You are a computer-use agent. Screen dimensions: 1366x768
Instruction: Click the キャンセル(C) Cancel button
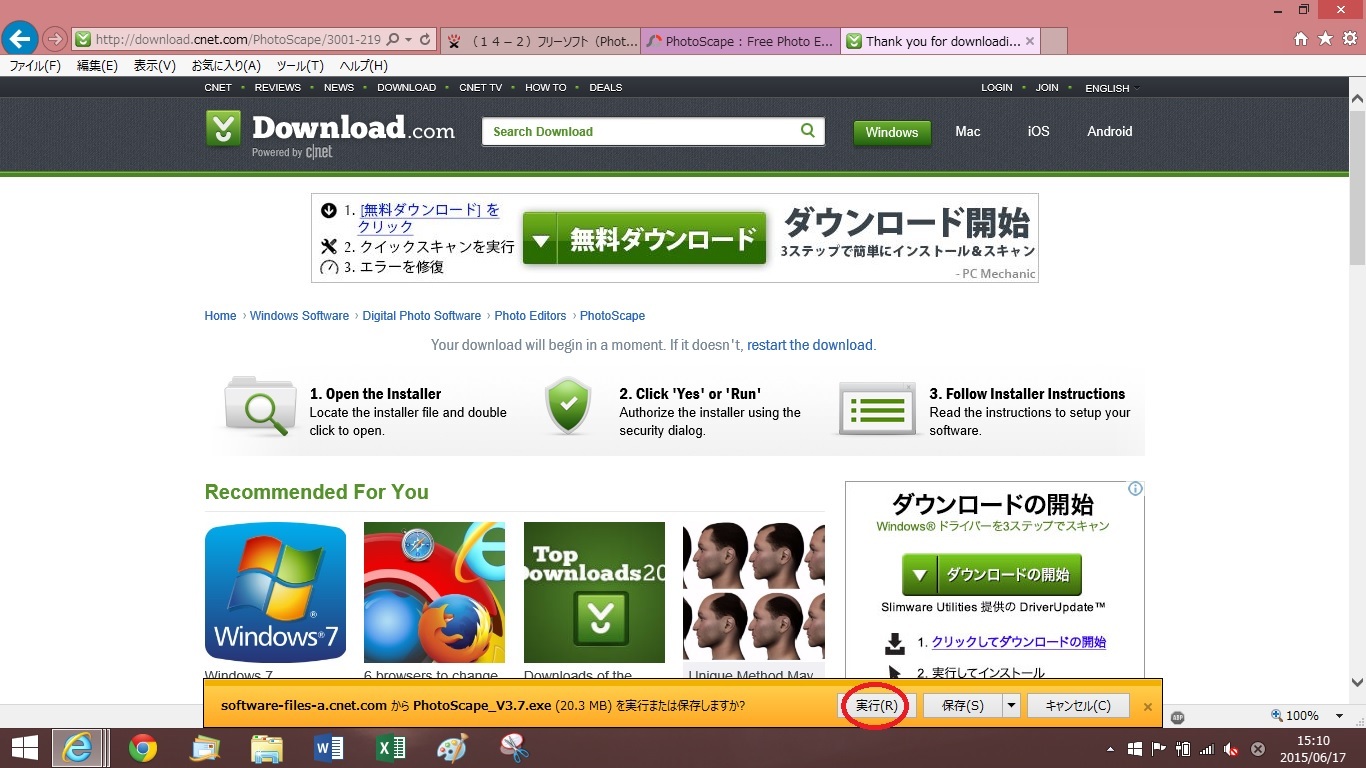(x=1078, y=705)
